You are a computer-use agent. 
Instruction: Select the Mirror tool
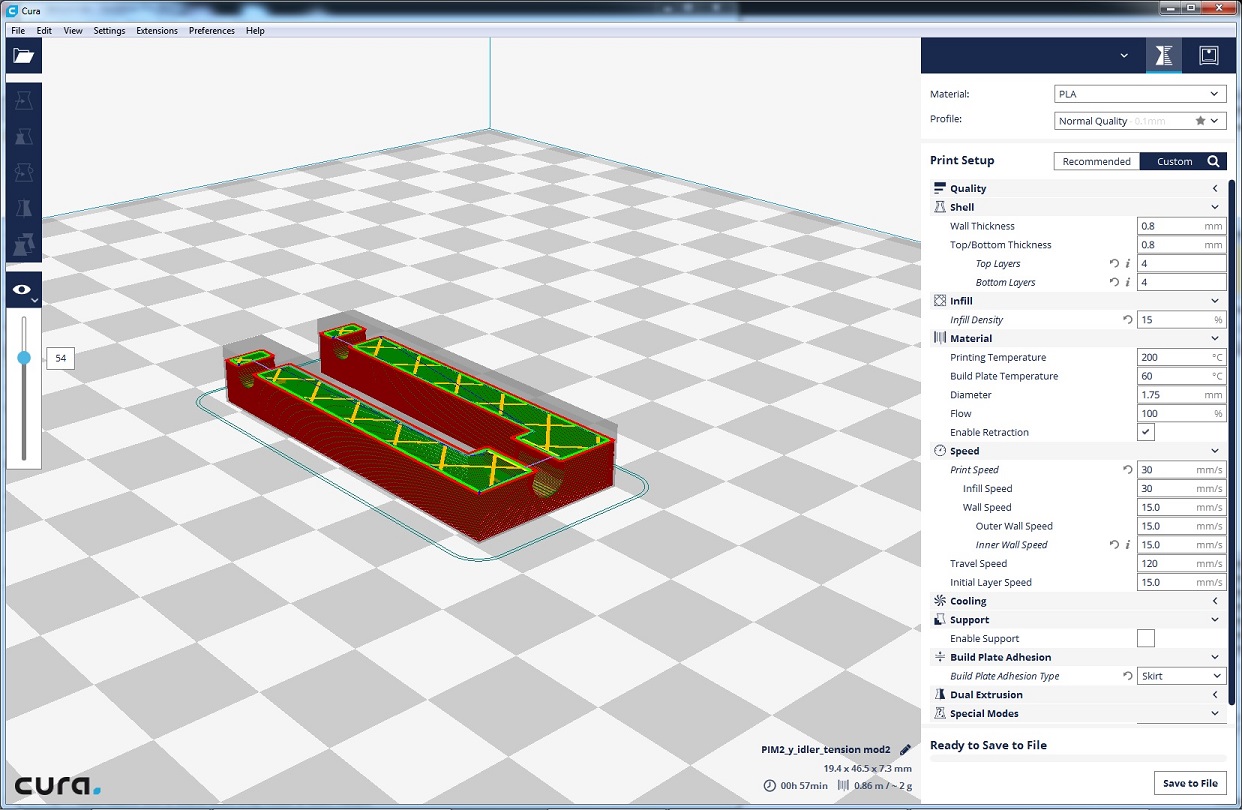[x=24, y=209]
